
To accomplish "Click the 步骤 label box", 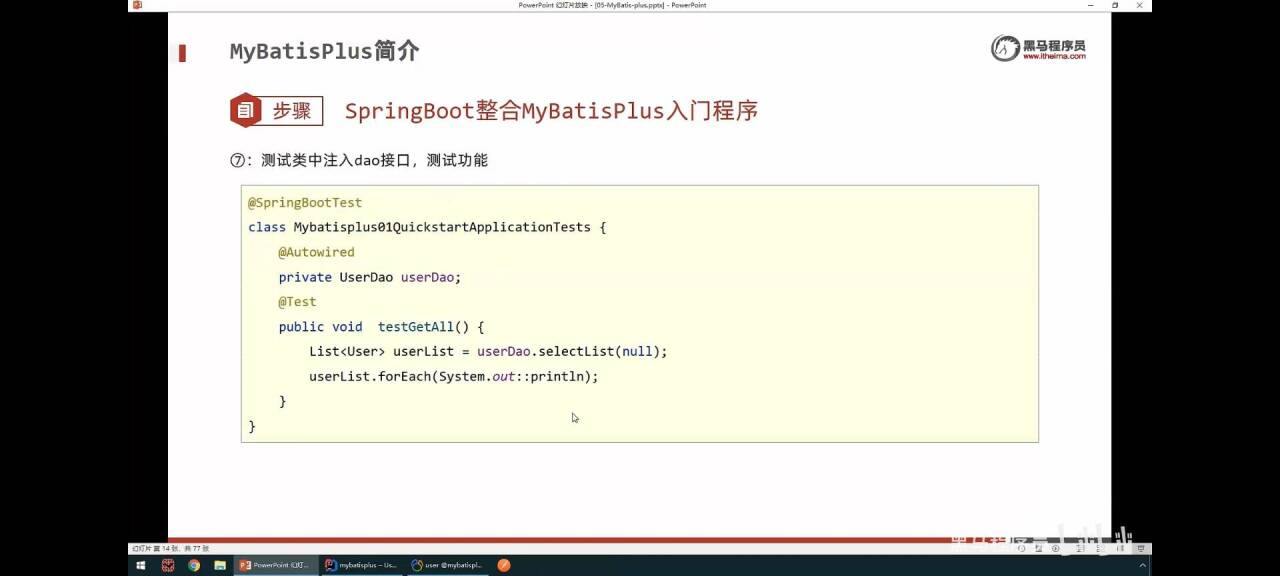I will pos(292,111).
